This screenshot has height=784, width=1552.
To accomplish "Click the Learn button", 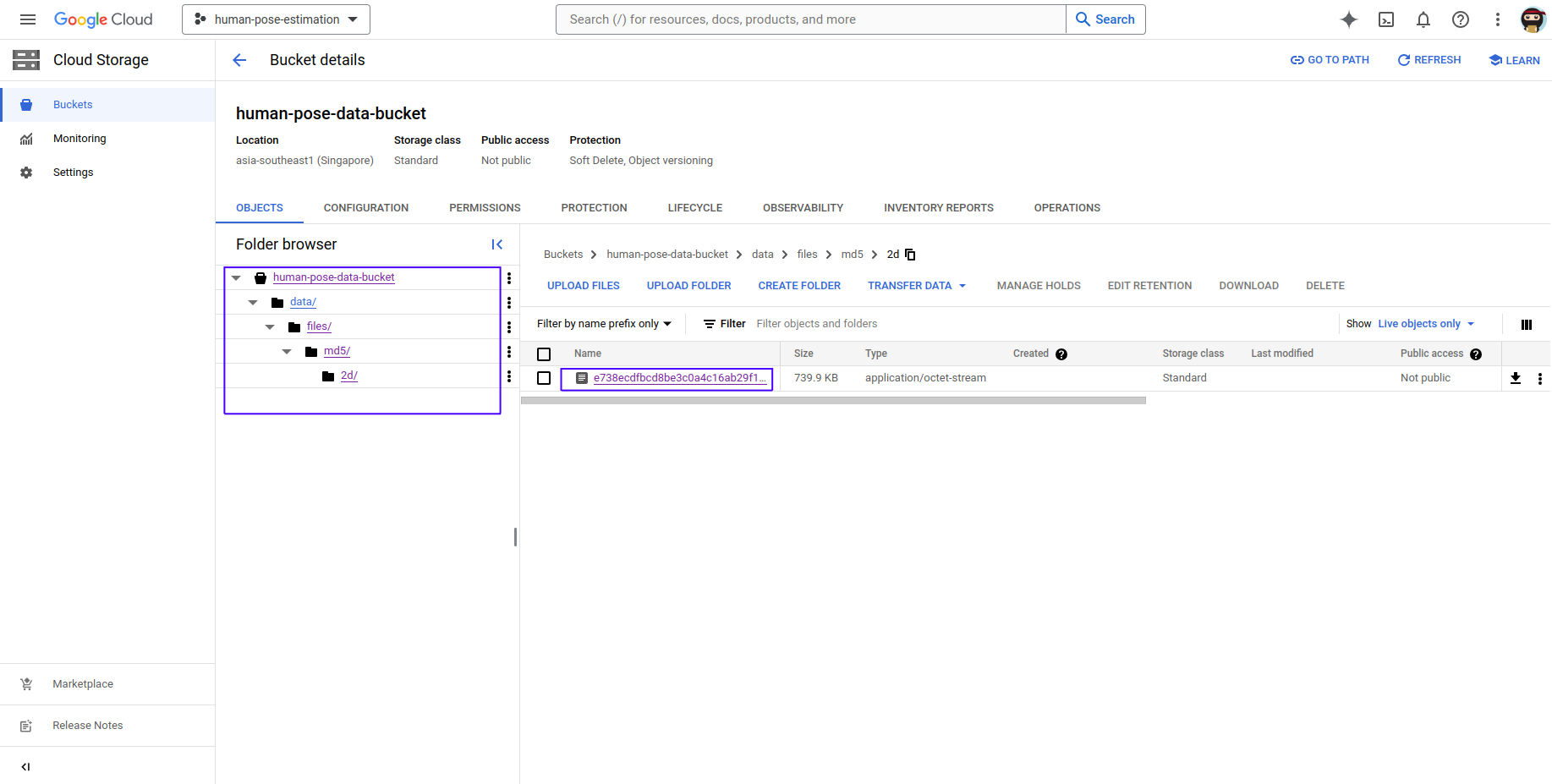I will (1515, 60).
